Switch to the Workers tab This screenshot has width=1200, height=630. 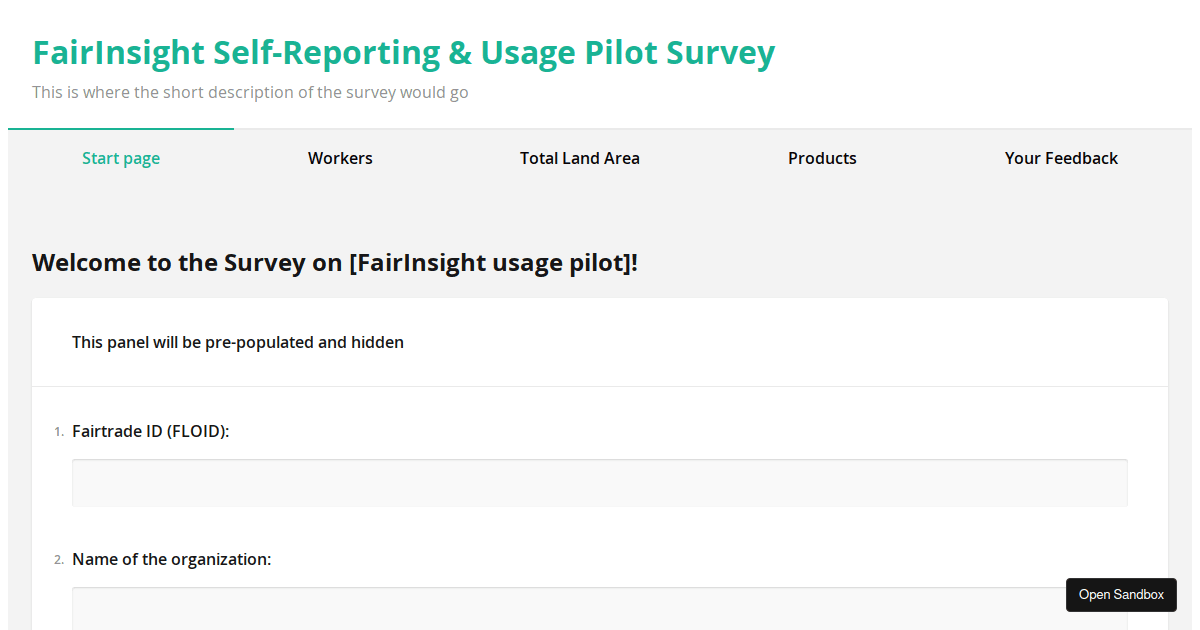pos(340,158)
